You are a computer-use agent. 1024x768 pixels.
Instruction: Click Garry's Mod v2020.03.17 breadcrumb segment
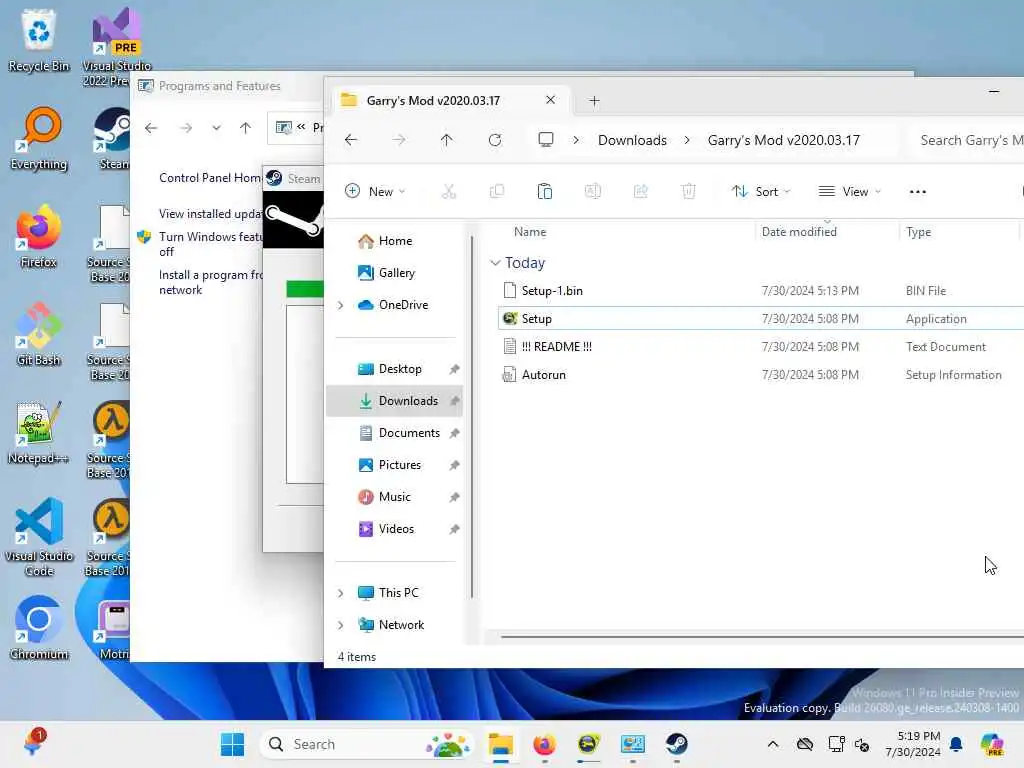[x=784, y=140]
